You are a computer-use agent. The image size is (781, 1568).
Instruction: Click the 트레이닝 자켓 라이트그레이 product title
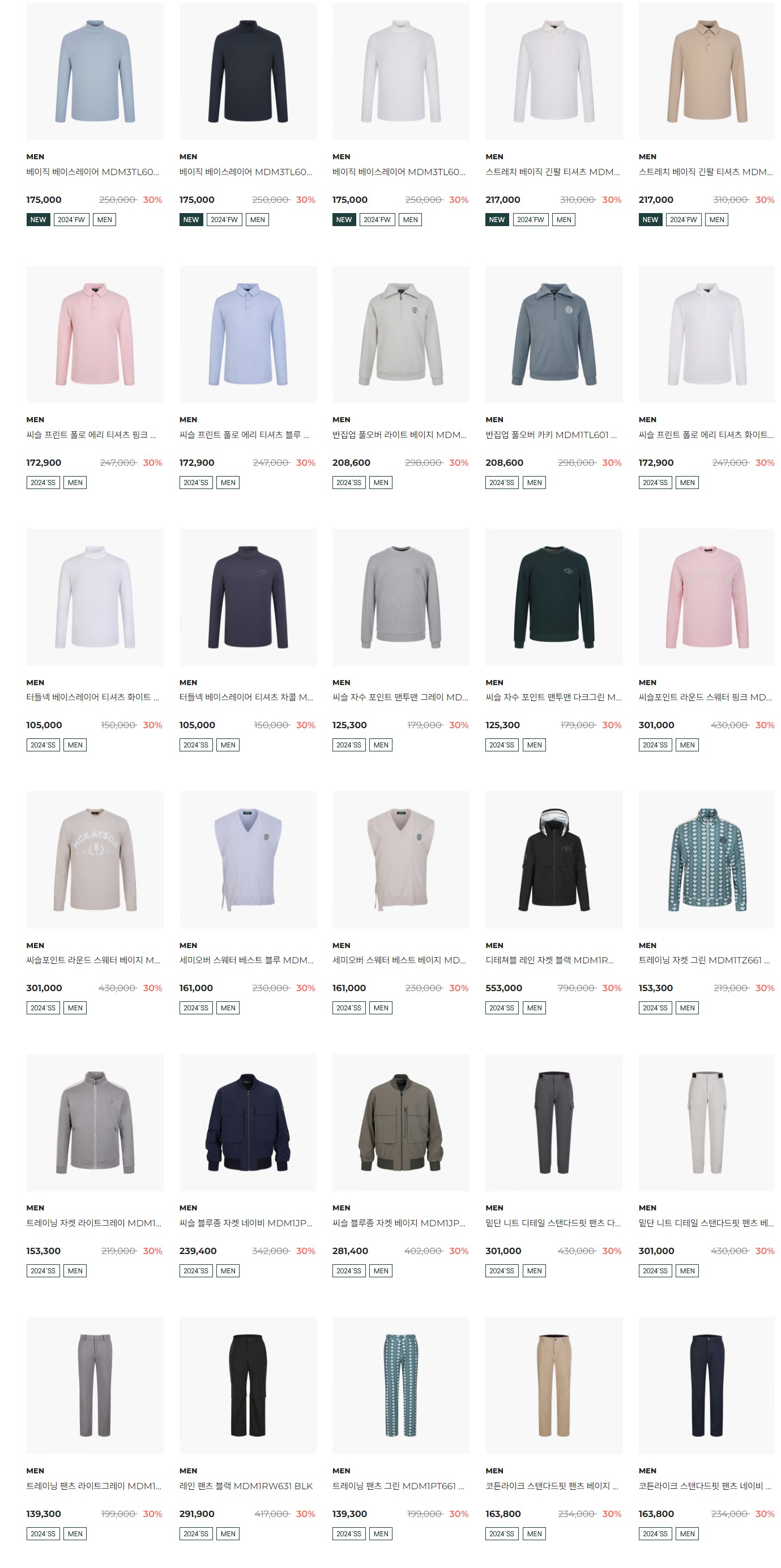tap(93, 1223)
